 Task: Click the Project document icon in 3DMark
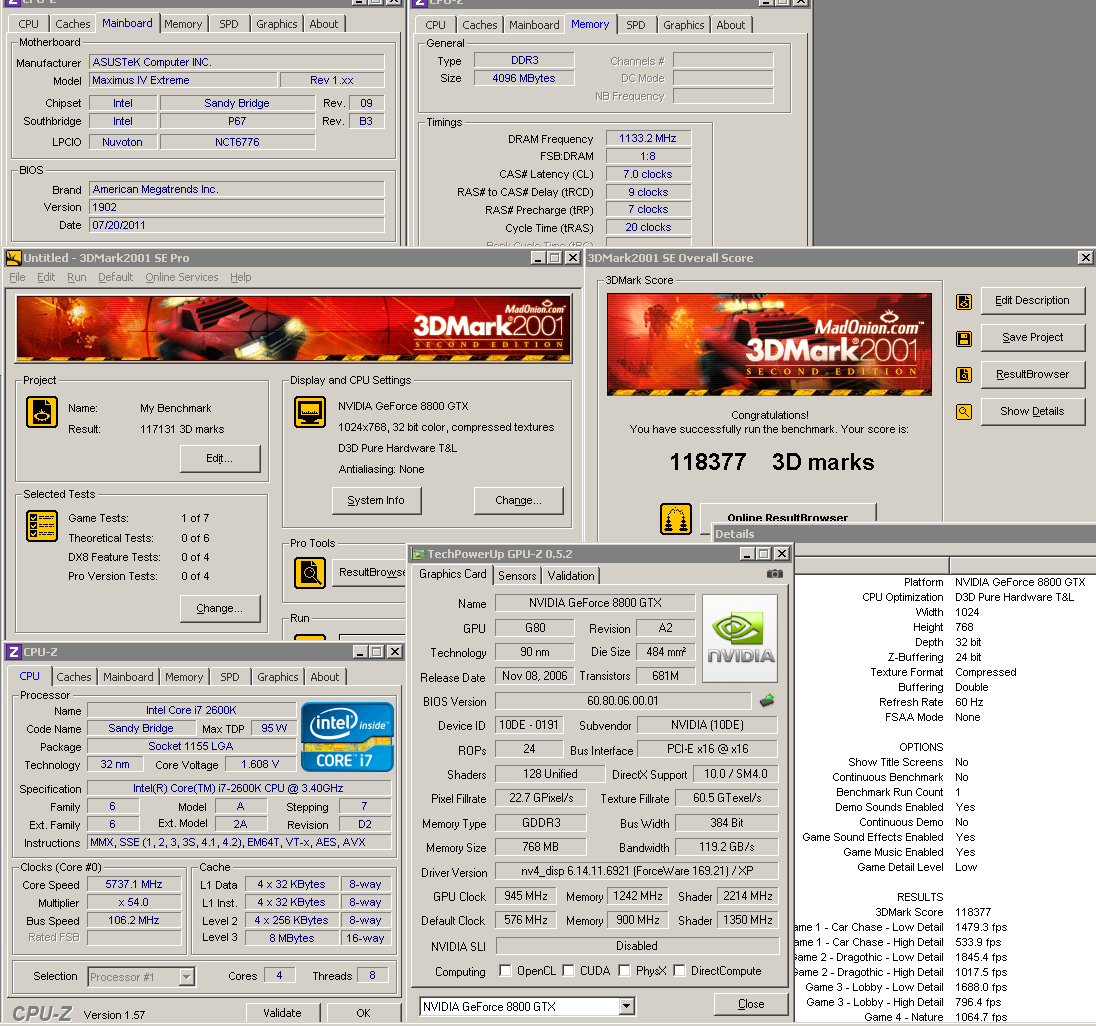point(42,412)
